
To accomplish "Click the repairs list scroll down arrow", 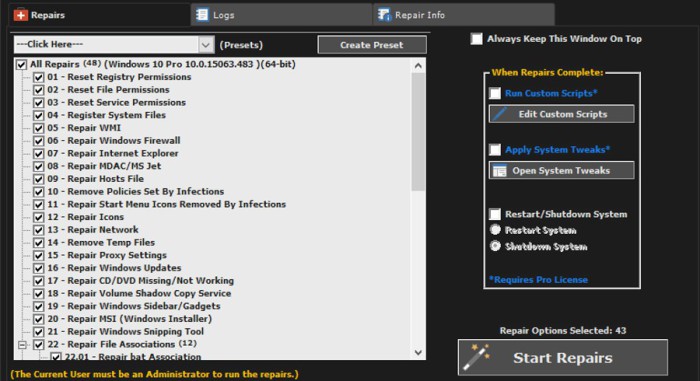I will (x=418, y=352).
